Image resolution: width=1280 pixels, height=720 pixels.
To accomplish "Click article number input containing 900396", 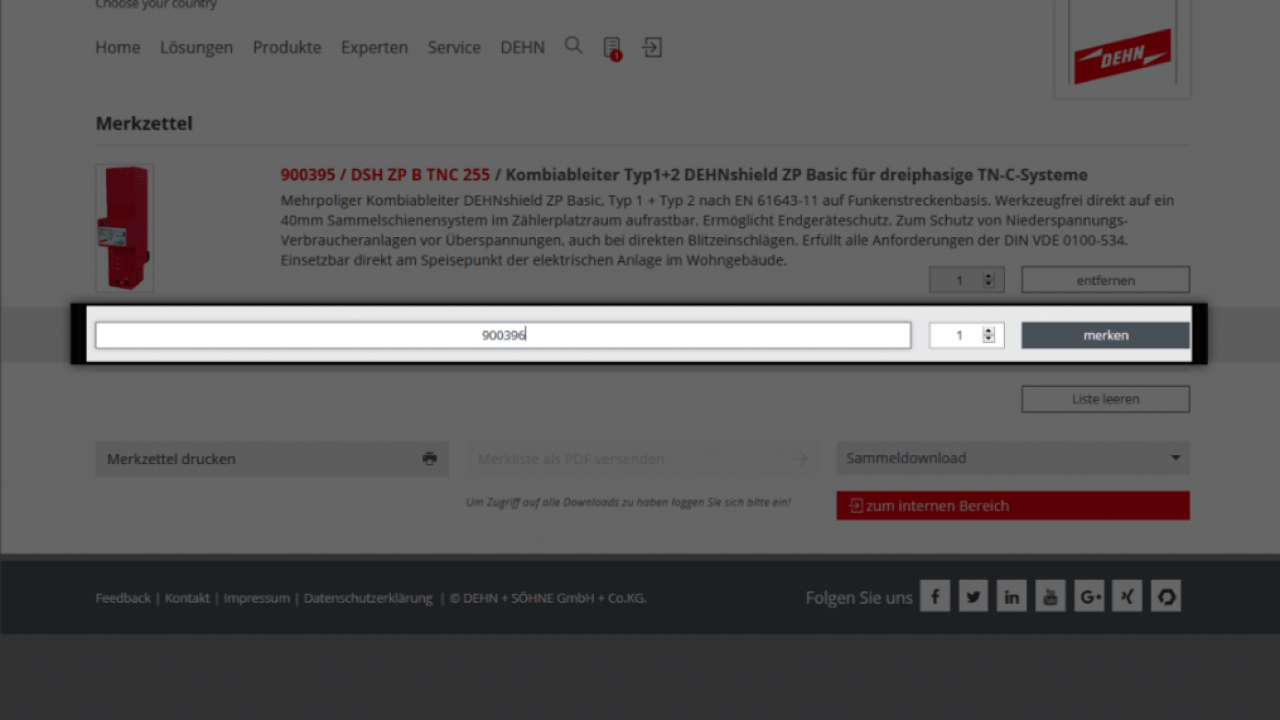I will 503,335.
